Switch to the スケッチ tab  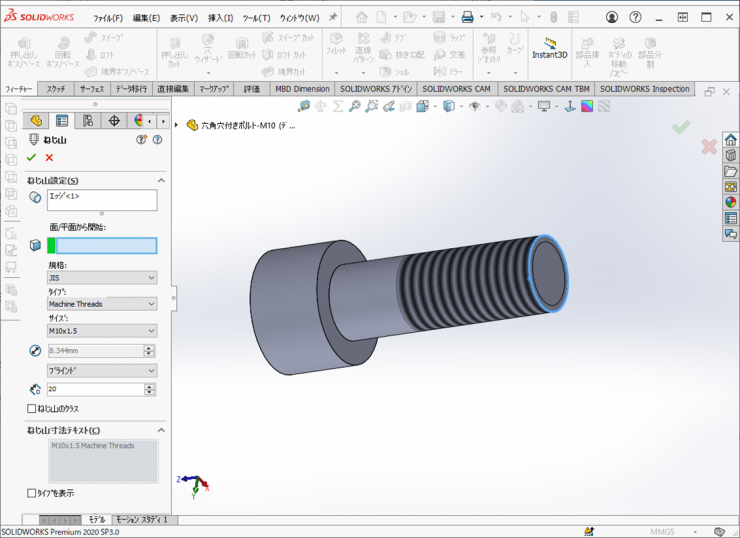pyautogui.click(x=56, y=89)
